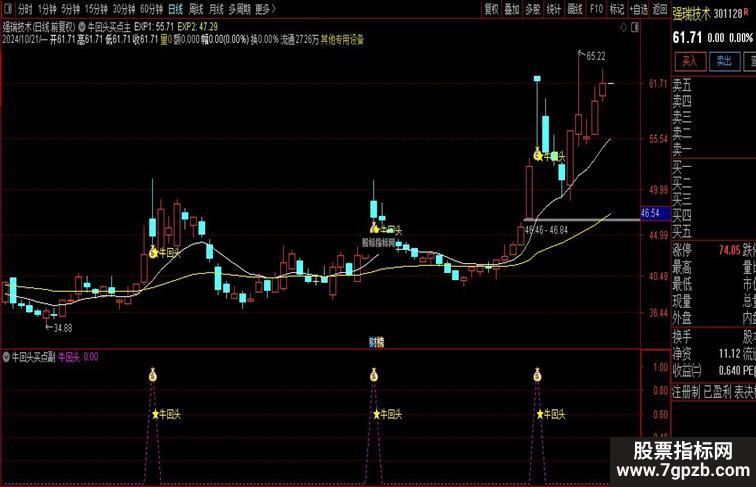Click the 叠加 overlay tool
This screenshot has height=487, width=756.
[x=512, y=9]
